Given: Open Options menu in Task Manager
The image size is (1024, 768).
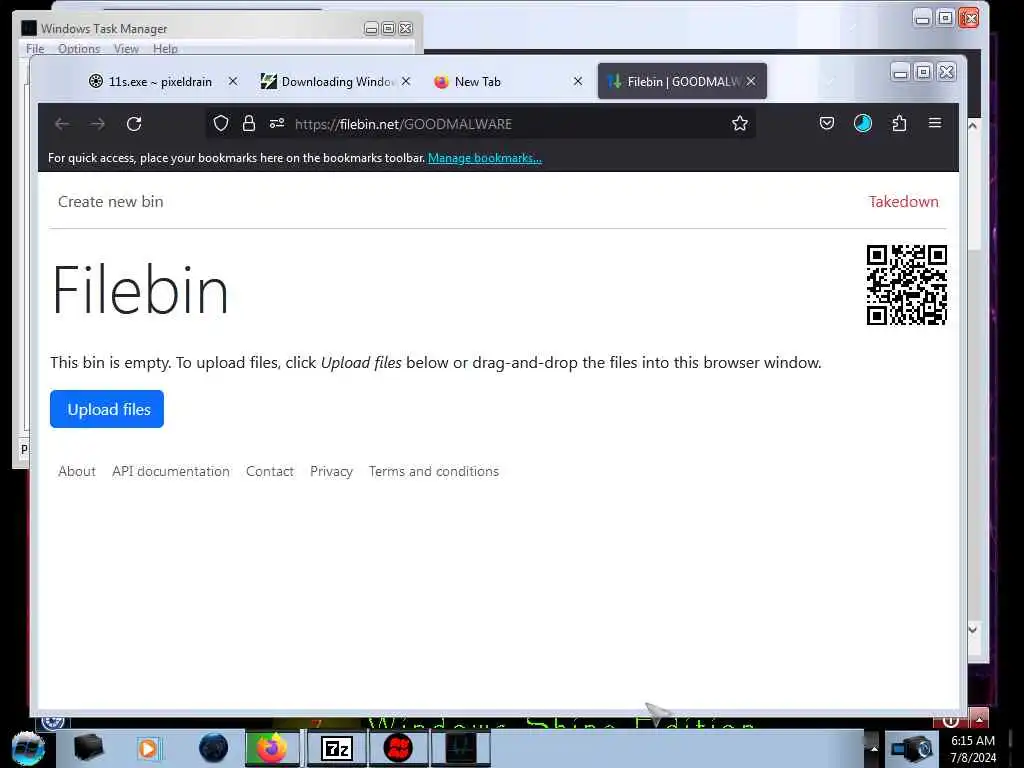Looking at the screenshot, I should pyautogui.click(x=79, y=49).
